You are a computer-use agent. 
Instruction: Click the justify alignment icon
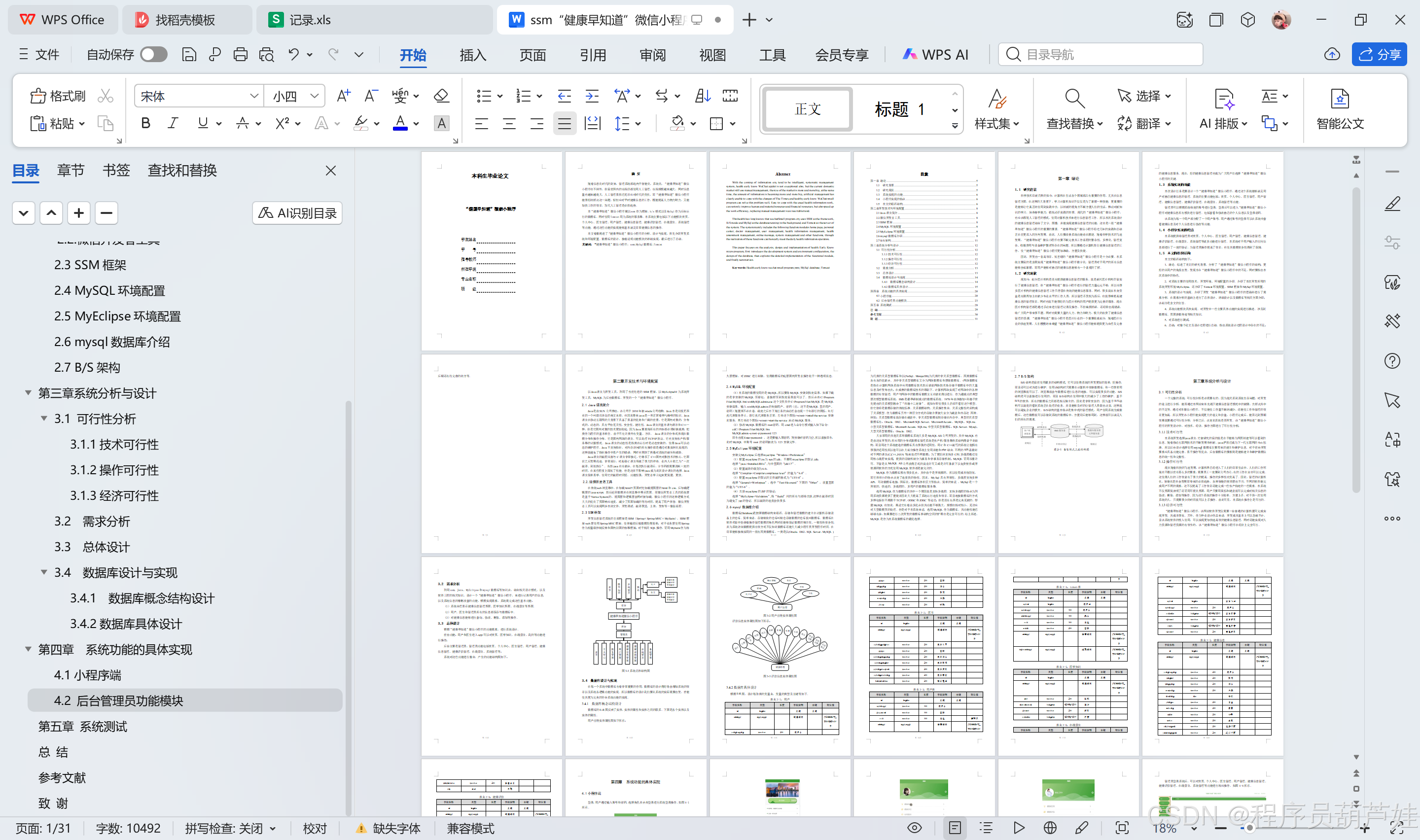(564, 123)
